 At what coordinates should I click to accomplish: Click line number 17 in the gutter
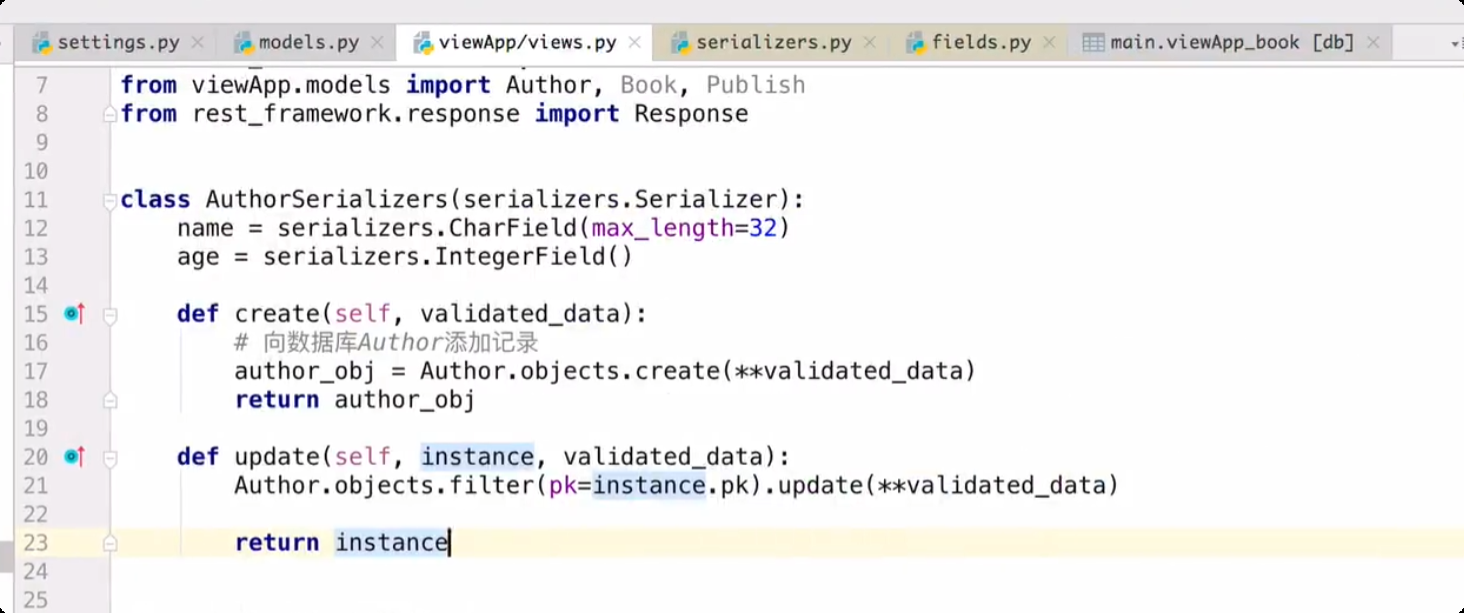(x=35, y=371)
